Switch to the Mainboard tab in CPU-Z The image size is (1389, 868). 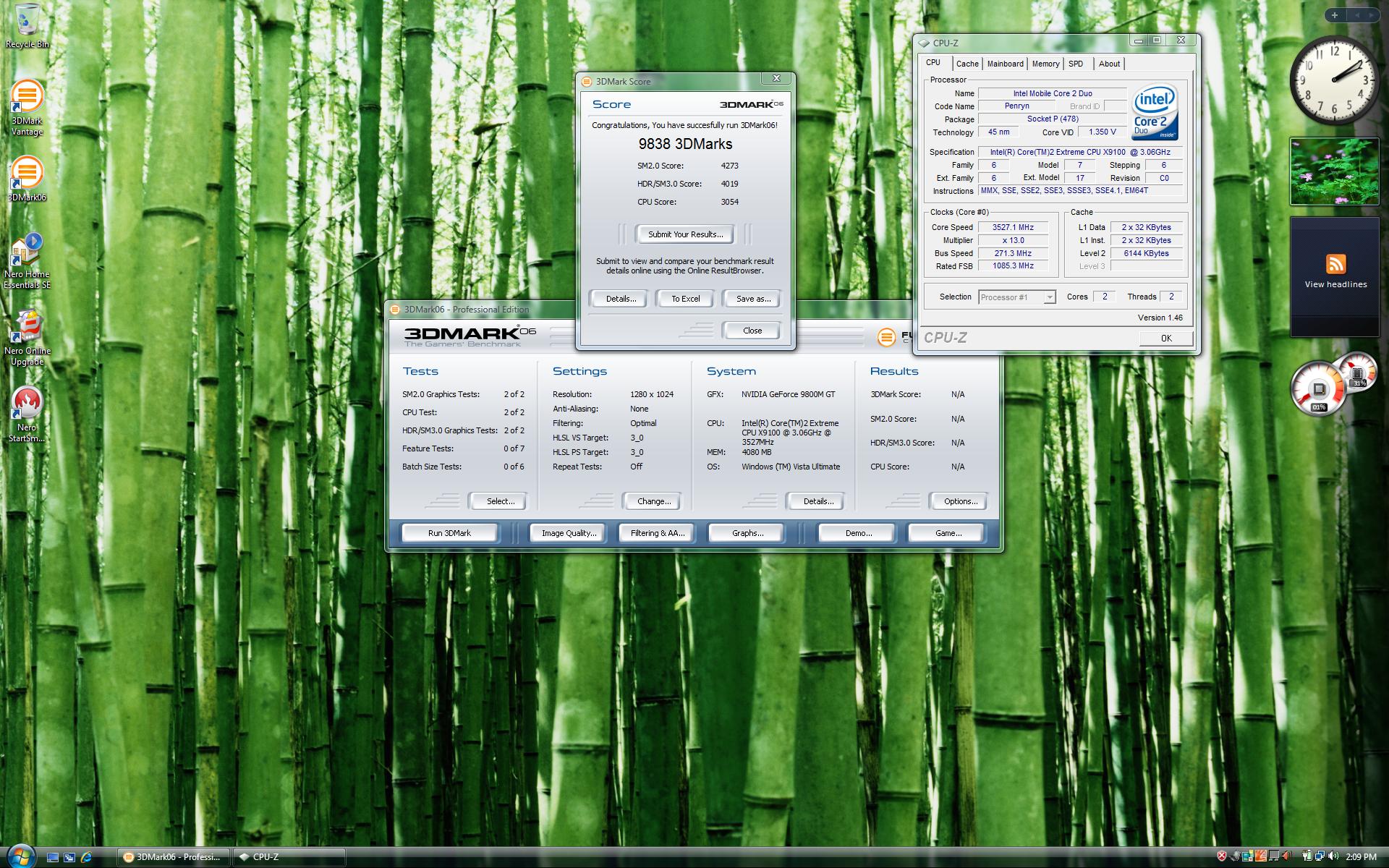pos(1005,64)
